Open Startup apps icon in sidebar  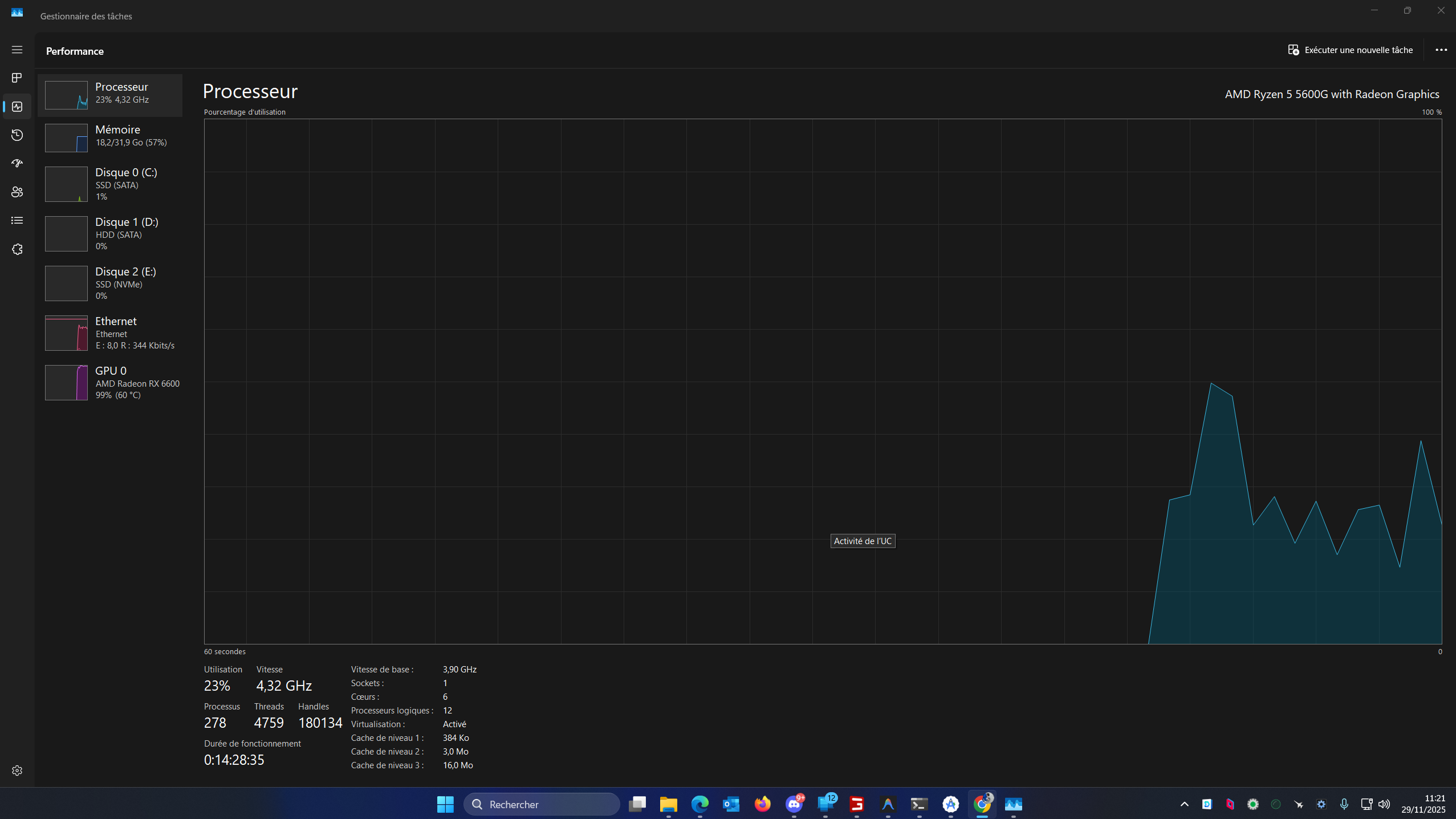click(x=17, y=164)
